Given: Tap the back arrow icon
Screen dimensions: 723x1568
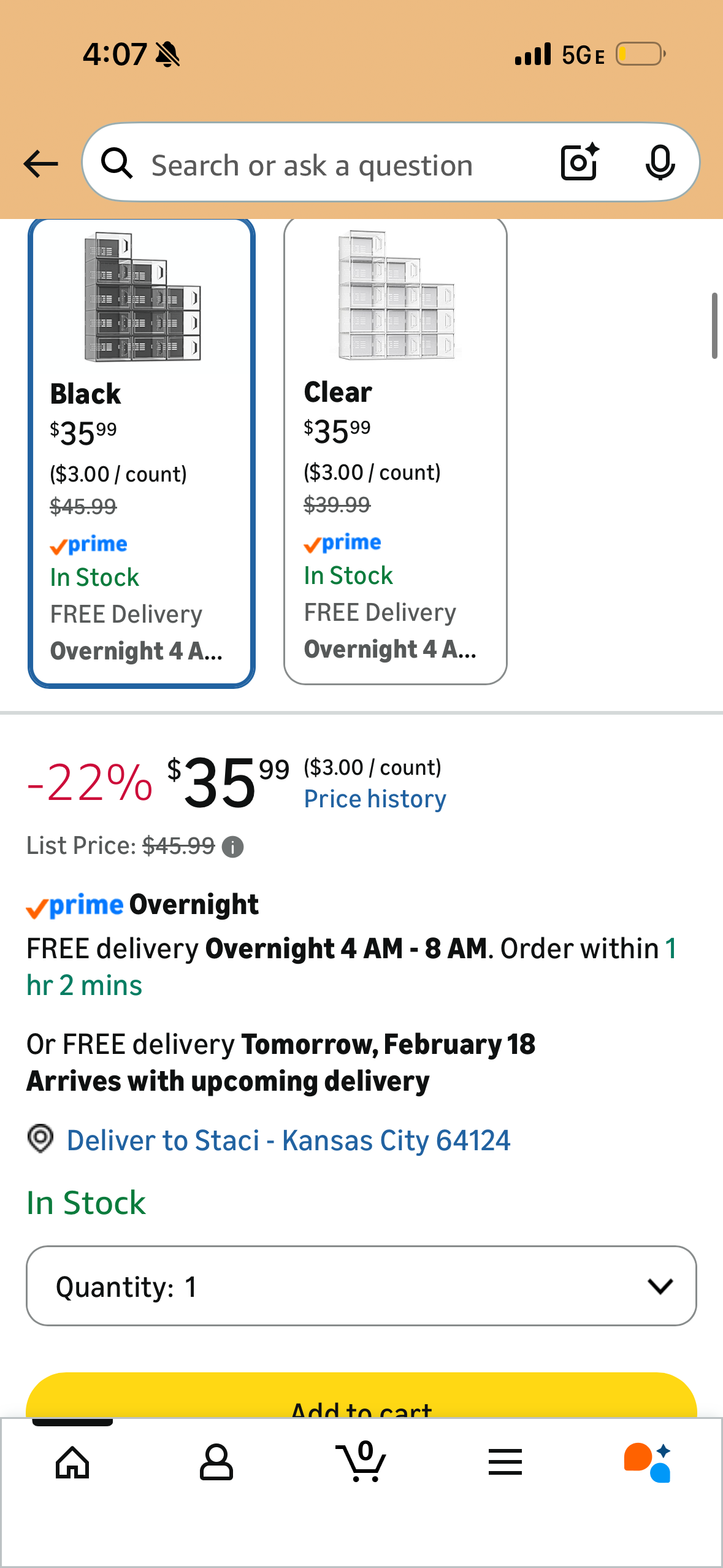Looking at the screenshot, I should (40, 164).
